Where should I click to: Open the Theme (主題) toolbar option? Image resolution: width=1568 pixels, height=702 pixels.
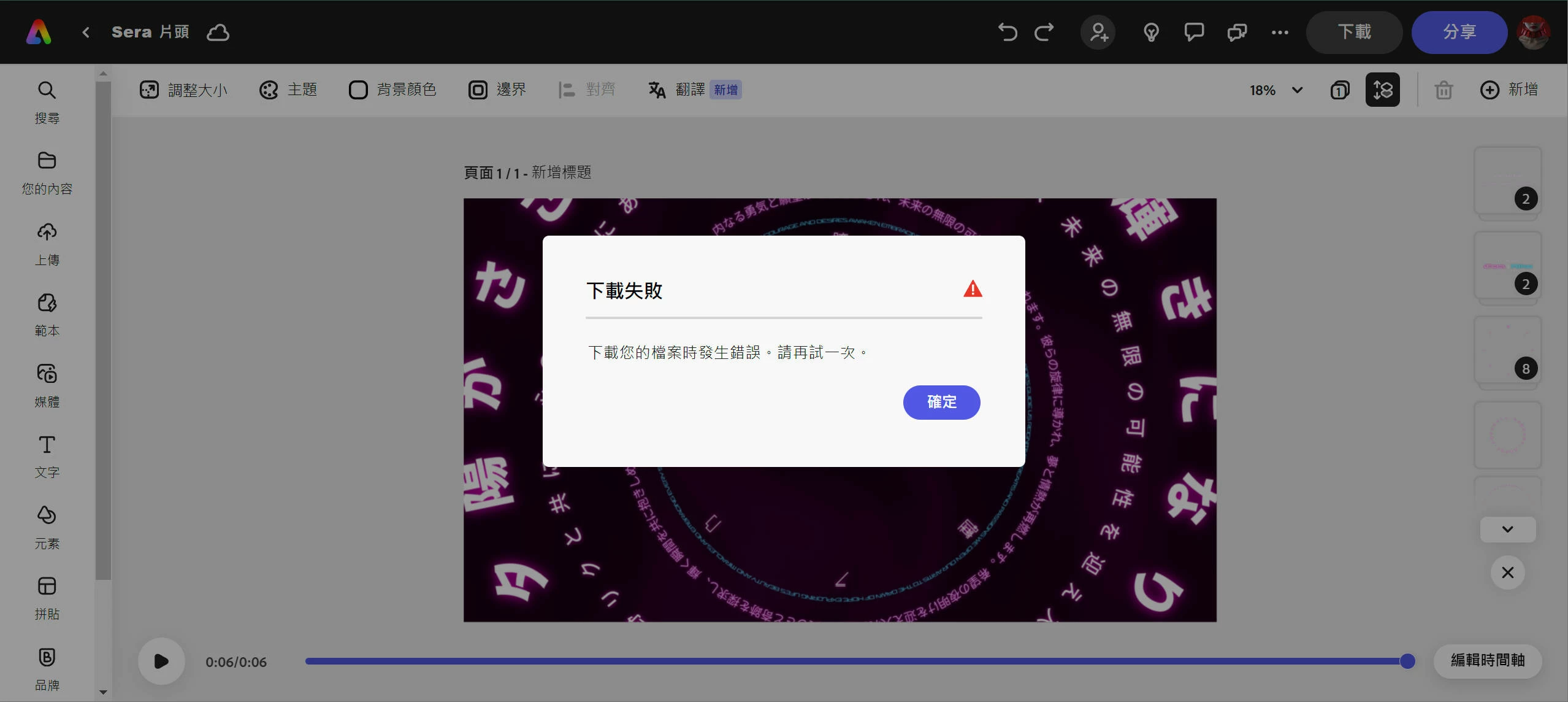pyautogui.click(x=288, y=90)
